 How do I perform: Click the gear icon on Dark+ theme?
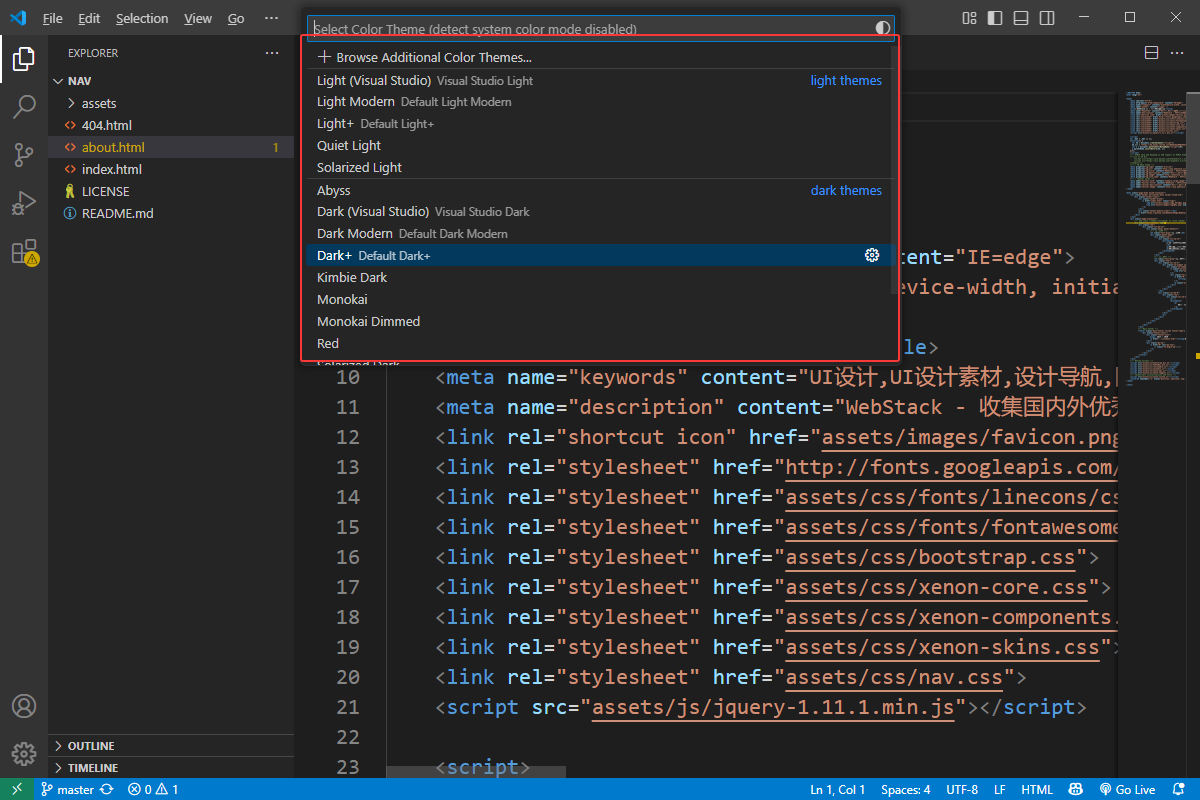[871, 256]
